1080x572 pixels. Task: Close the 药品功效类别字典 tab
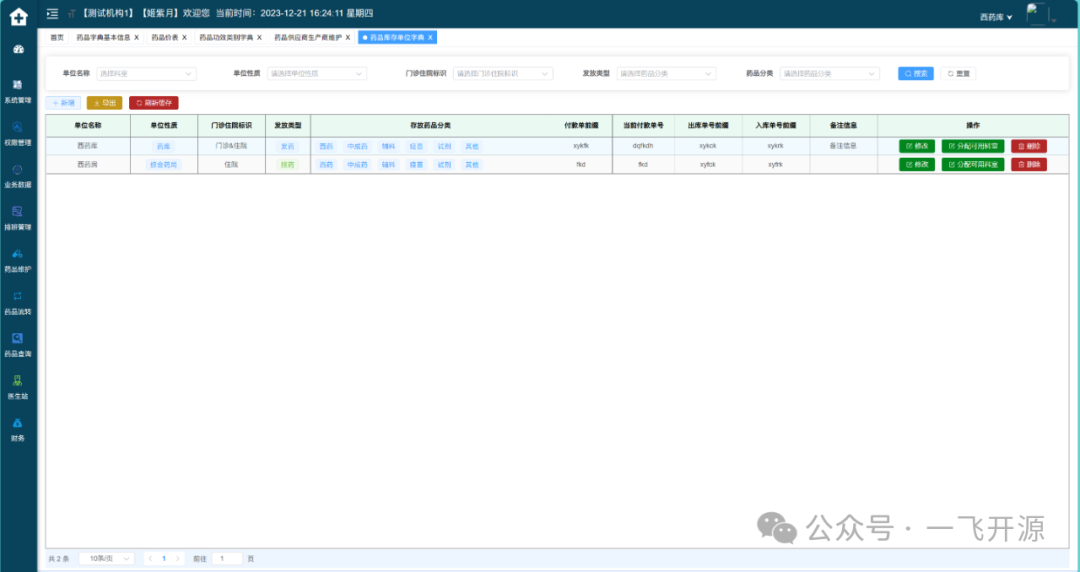pos(260,37)
